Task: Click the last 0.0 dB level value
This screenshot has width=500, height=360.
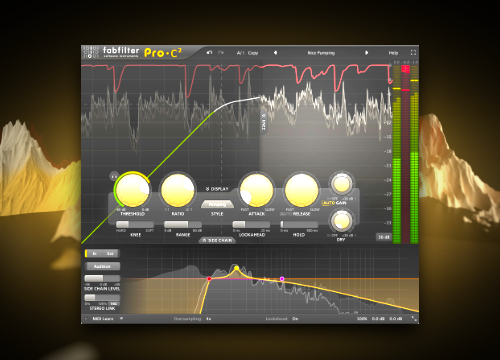Action: pyautogui.click(x=396, y=319)
